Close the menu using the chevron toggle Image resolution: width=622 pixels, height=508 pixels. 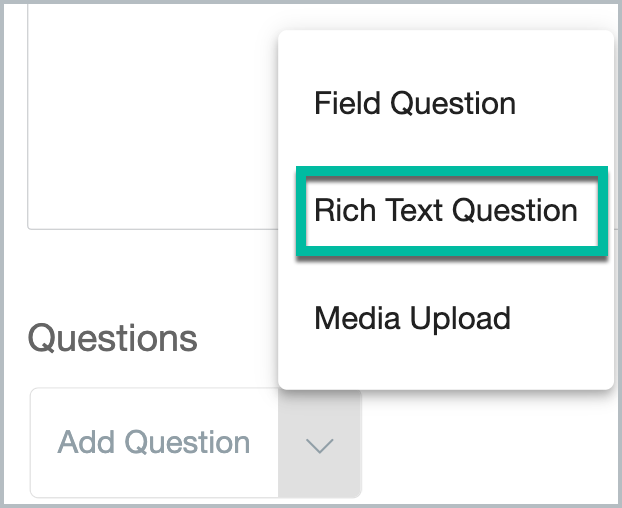pos(319,445)
